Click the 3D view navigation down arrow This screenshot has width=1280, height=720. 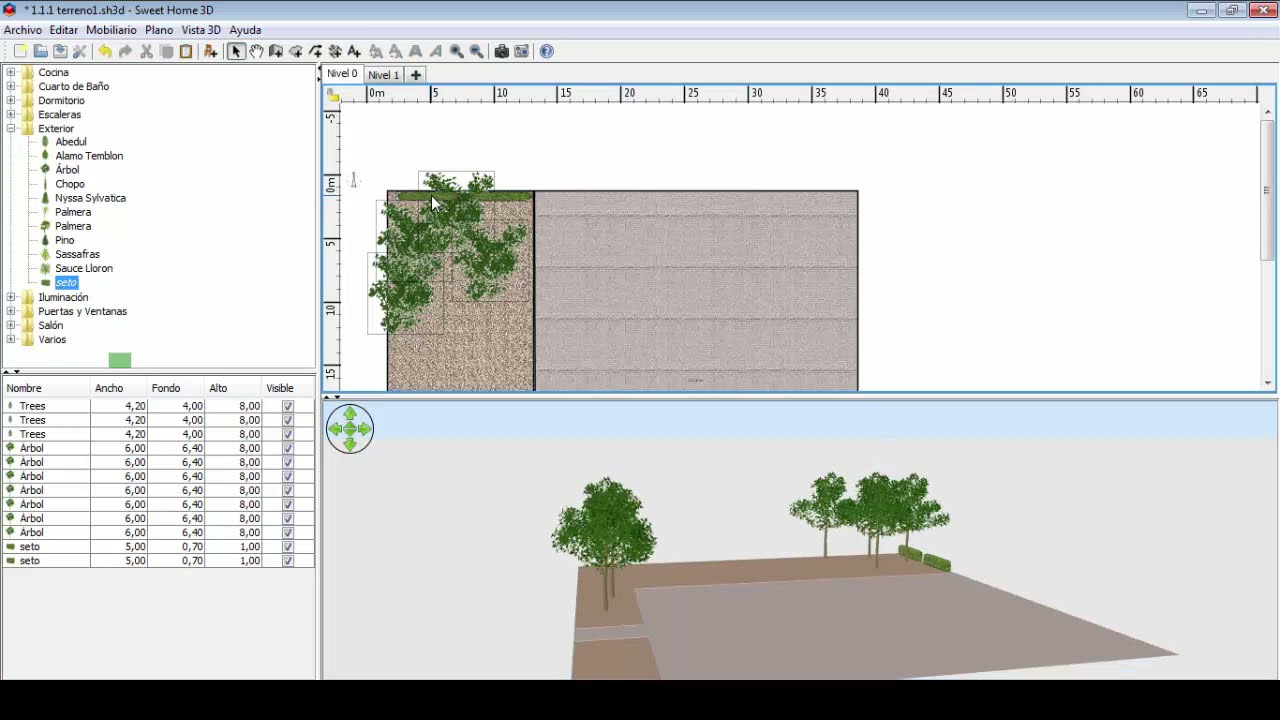click(x=350, y=444)
